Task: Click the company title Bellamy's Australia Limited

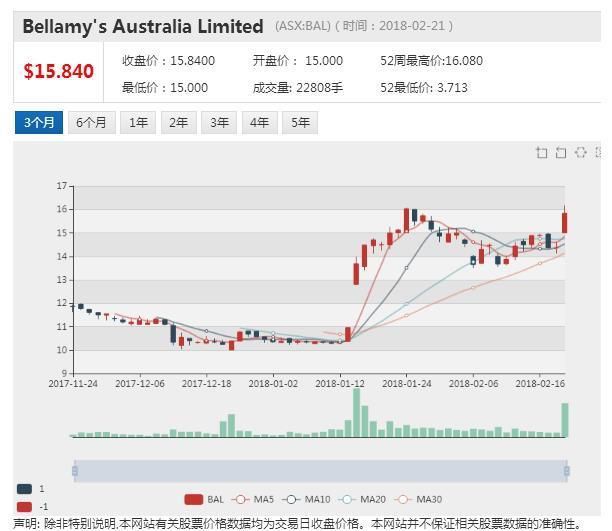Action: click(143, 27)
